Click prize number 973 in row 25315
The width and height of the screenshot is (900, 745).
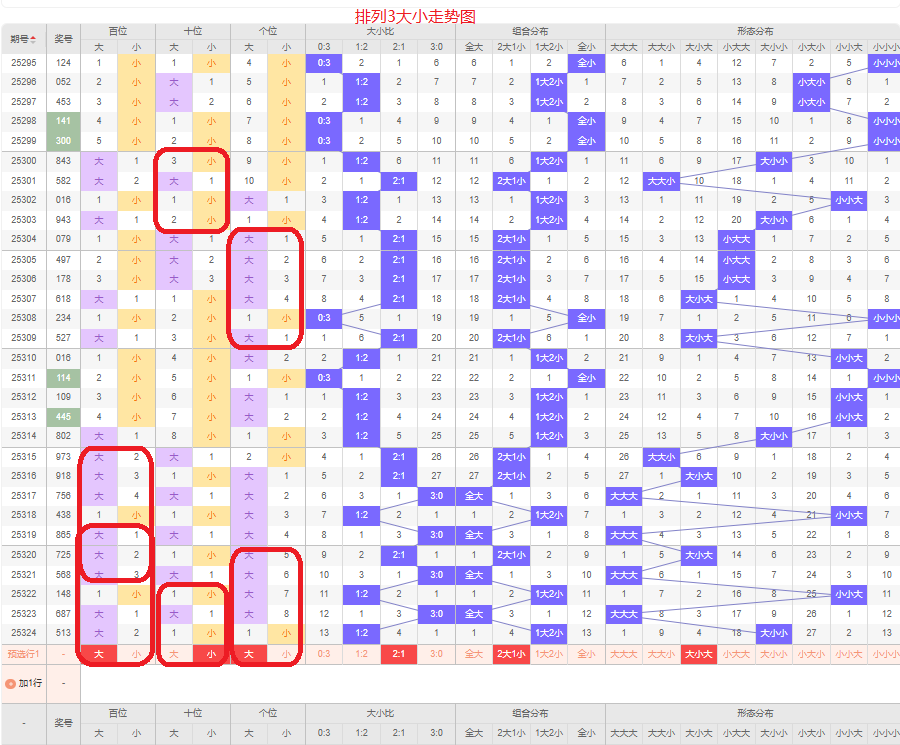63,457
